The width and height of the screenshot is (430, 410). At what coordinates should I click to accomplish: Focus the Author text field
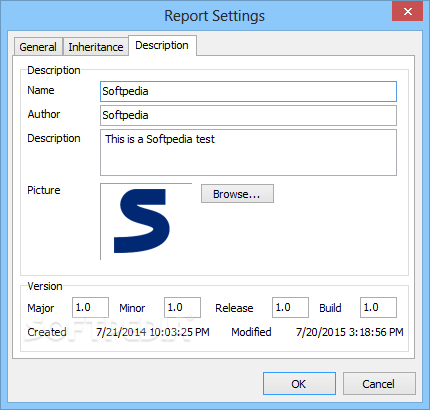pos(248,115)
